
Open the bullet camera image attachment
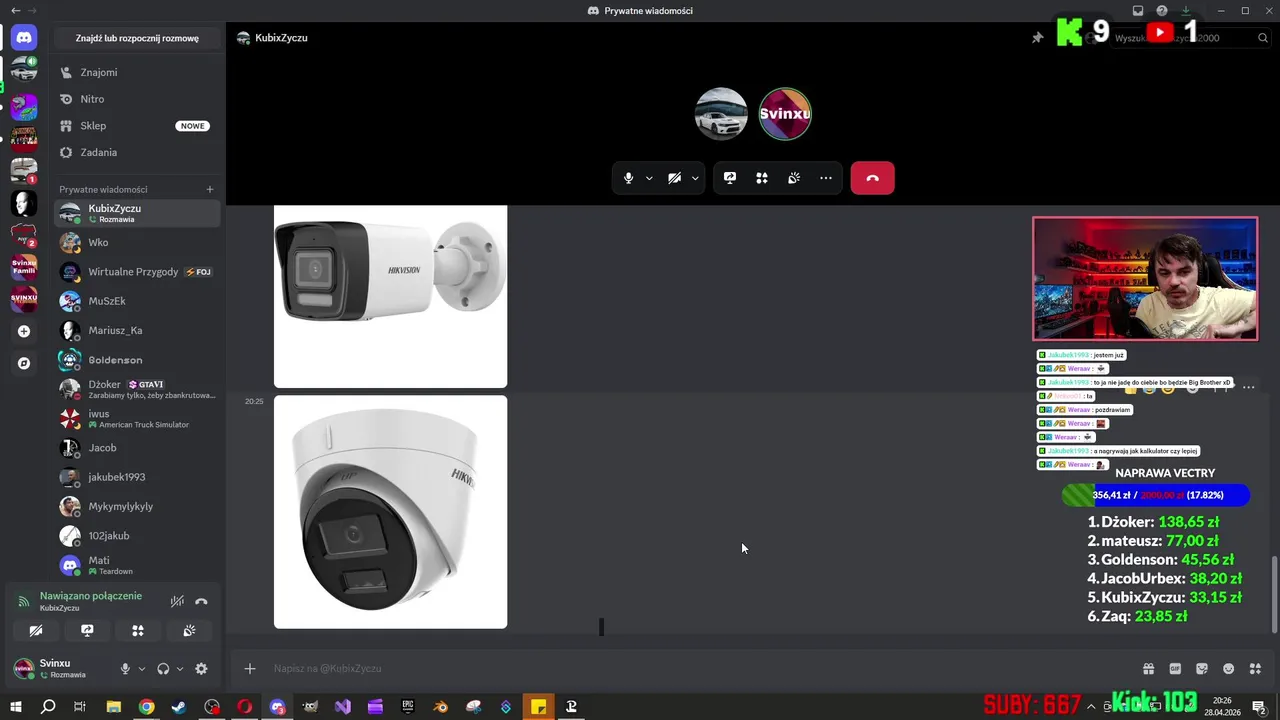(x=390, y=296)
